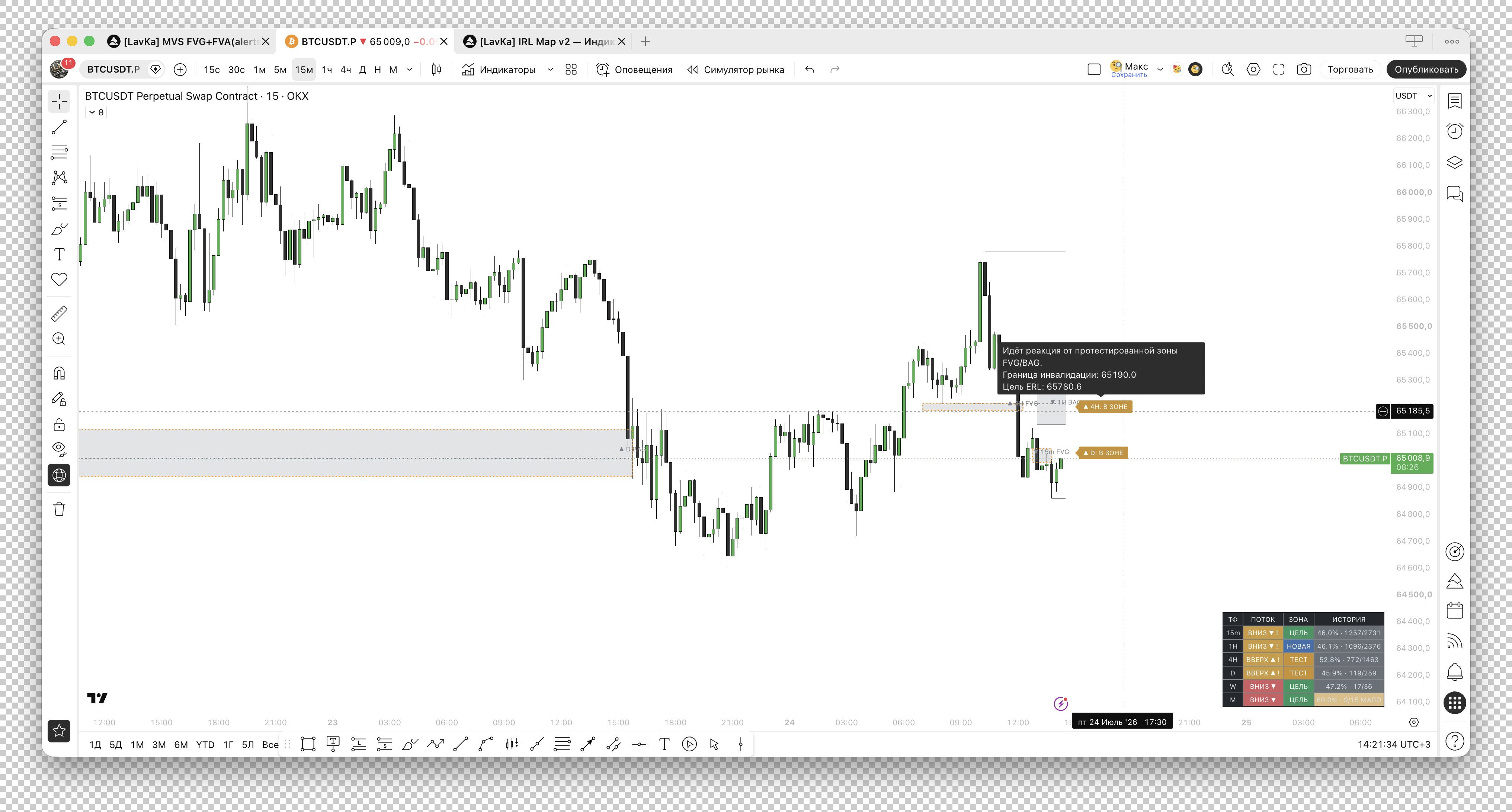Expand the Indicators favorites dropdown arrow
This screenshot has width=1512, height=812.
pyautogui.click(x=550, y=69)
